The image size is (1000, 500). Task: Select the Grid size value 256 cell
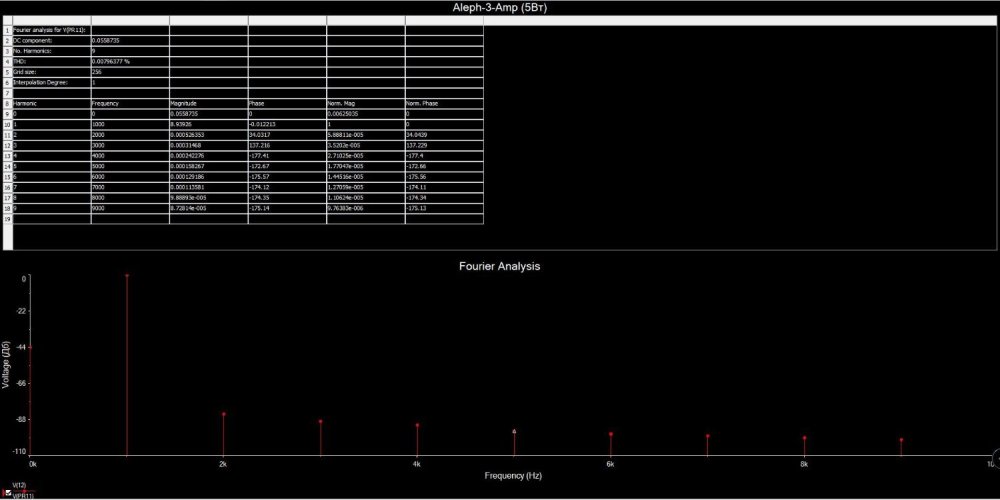pyautogui.click(x=129, y=72)
